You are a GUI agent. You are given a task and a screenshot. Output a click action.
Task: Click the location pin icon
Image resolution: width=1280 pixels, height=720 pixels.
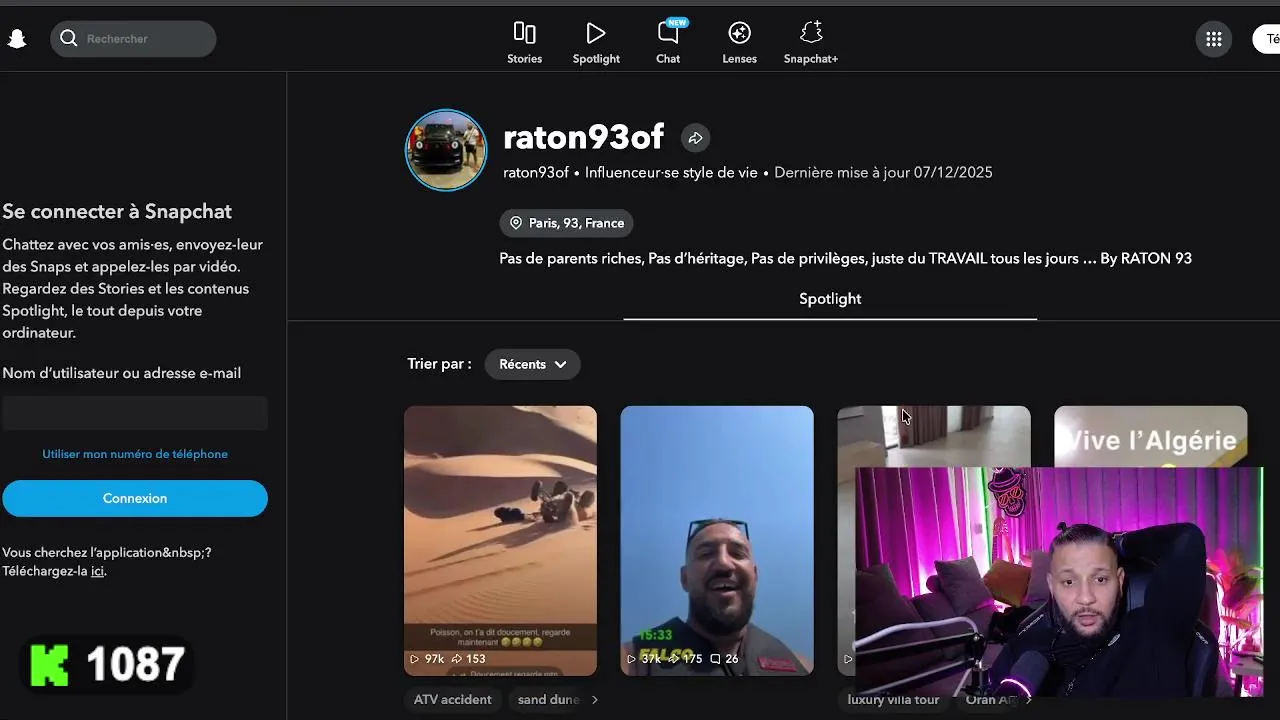point(516,223)
